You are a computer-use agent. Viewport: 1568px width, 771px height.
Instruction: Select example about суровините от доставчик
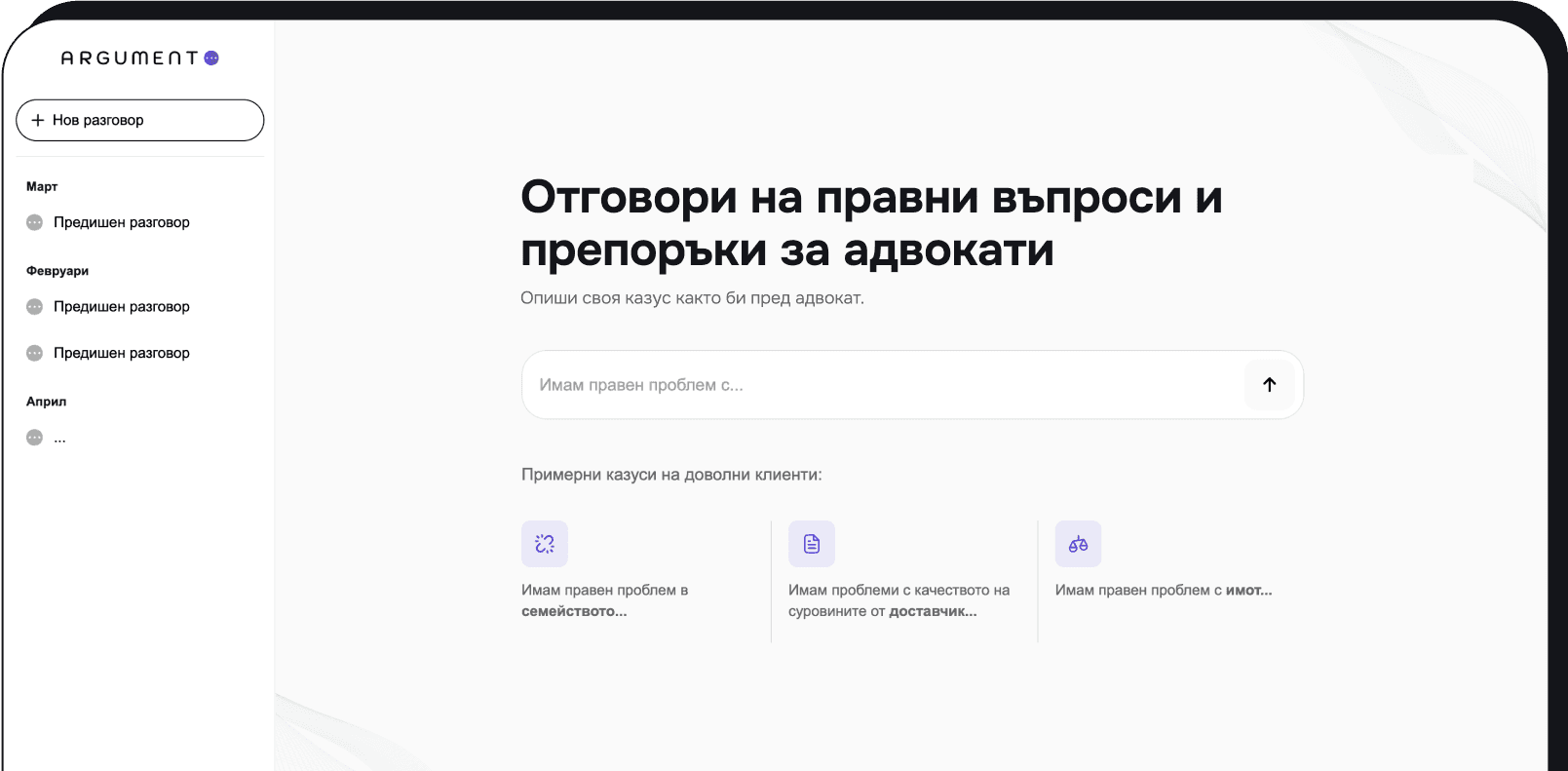click(899, 600)
